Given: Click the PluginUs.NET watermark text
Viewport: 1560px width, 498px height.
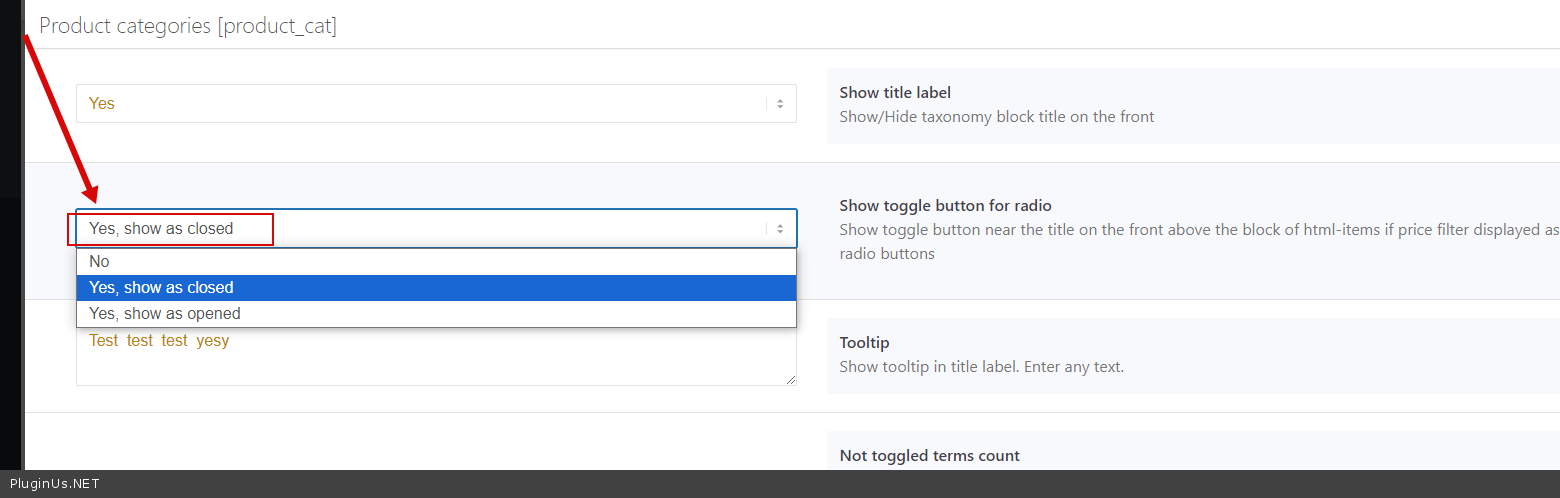Looking at the screenshot, I should [x=55, y=484].
